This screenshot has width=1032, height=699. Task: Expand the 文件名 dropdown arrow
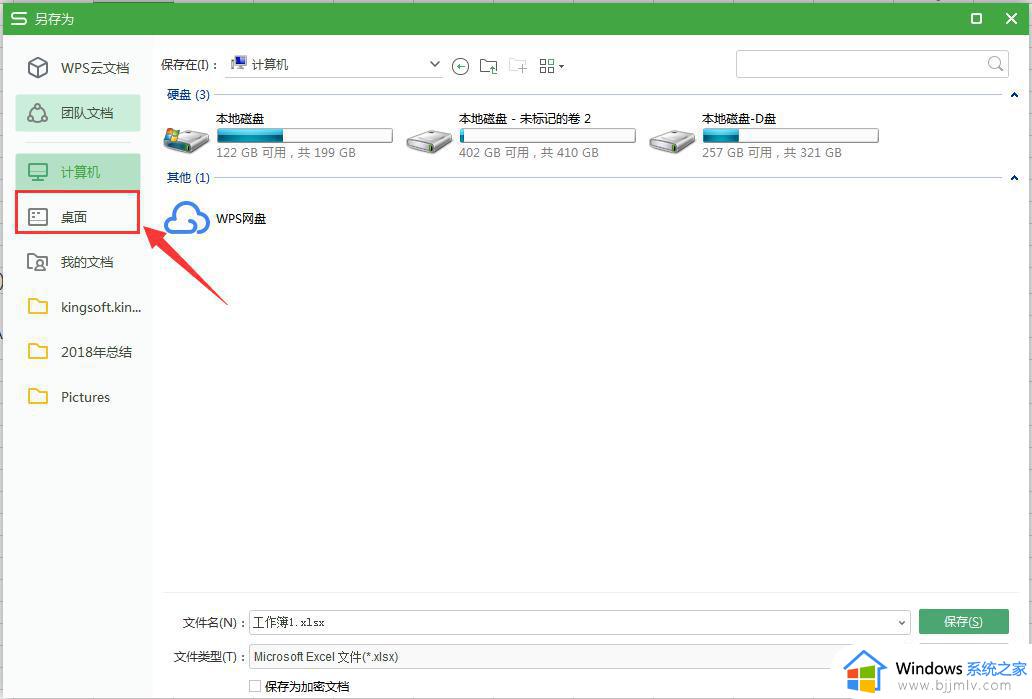click(x=902, y=622)
